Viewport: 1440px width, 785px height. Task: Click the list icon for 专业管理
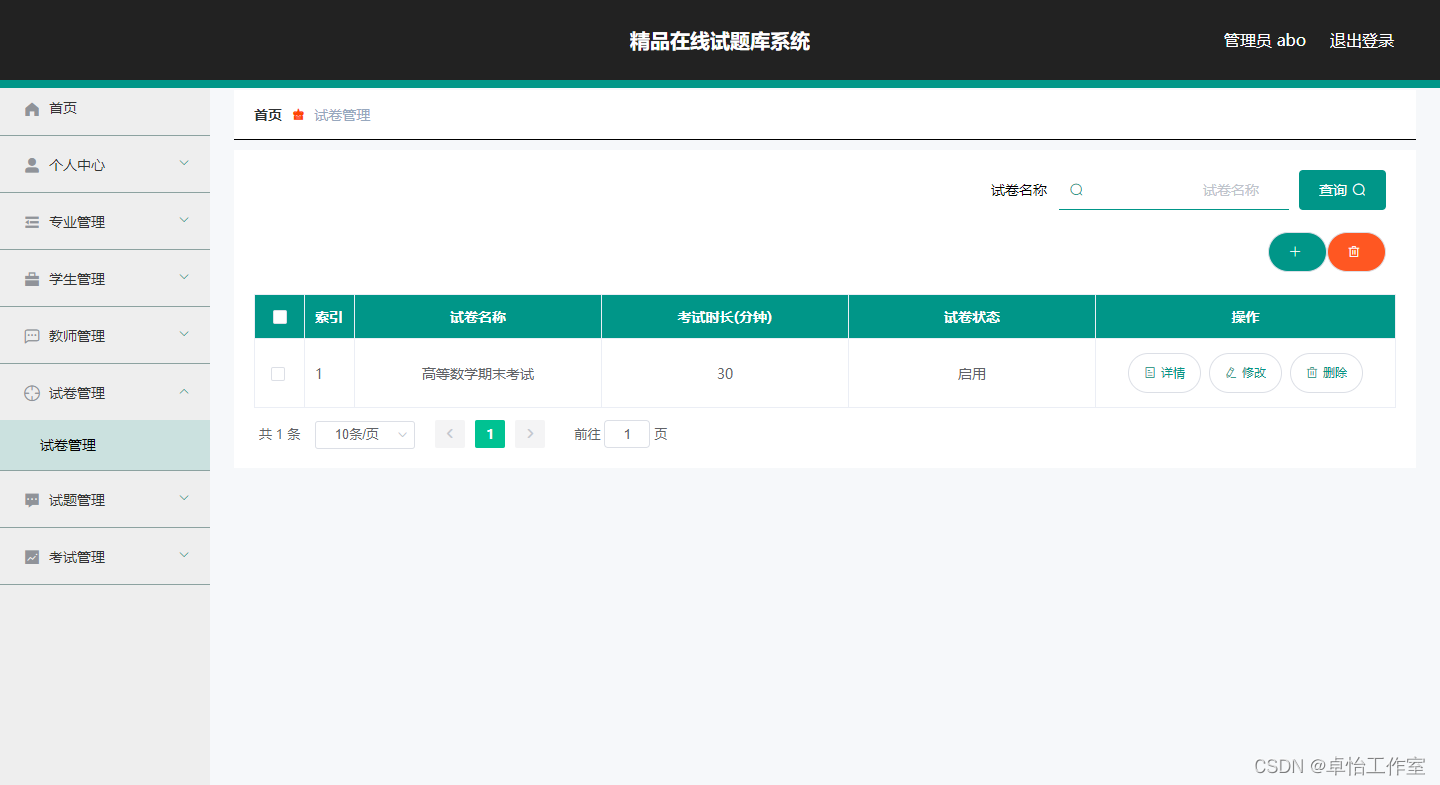(32, 222)
